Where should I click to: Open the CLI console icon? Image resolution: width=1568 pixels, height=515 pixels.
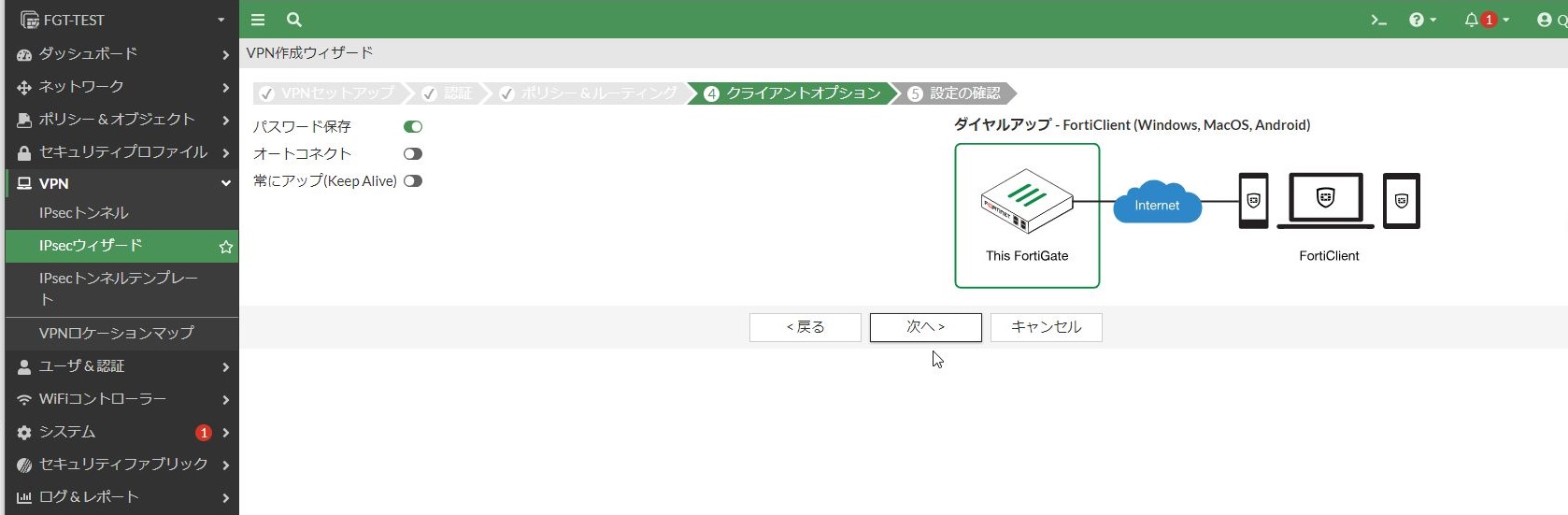tap(1378, 20)
